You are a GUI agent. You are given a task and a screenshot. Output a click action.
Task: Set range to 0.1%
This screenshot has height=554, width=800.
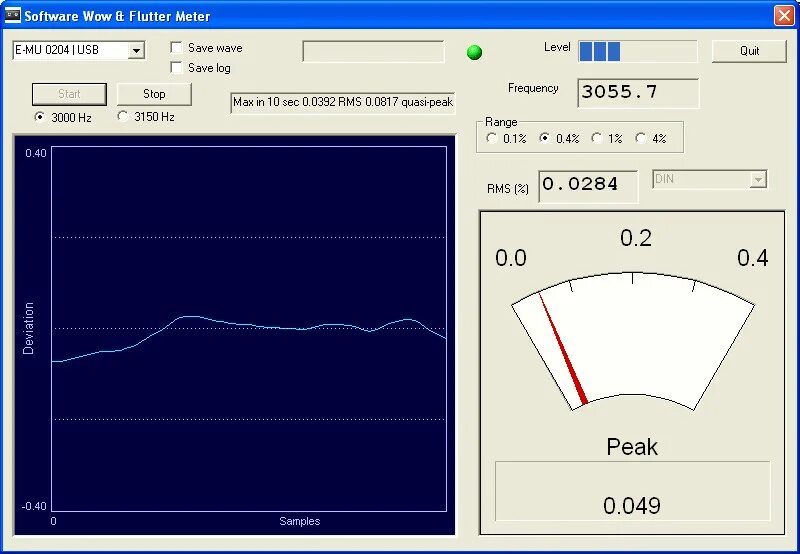(491, 138)
